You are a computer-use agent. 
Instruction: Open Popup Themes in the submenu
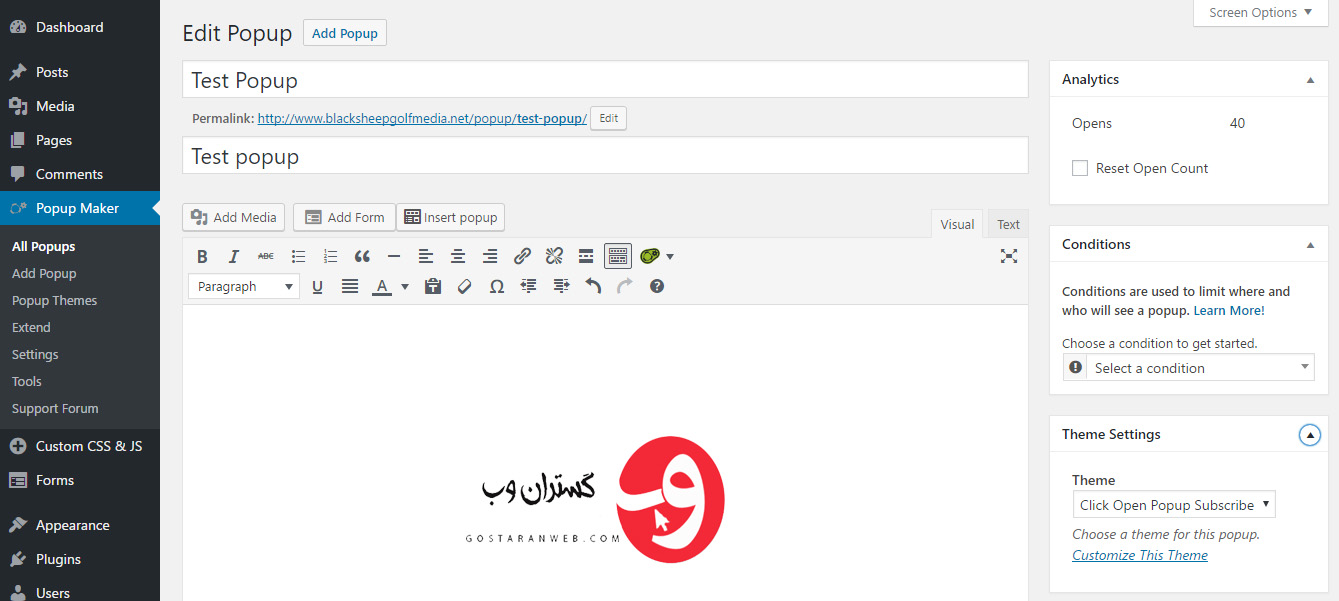55,300
